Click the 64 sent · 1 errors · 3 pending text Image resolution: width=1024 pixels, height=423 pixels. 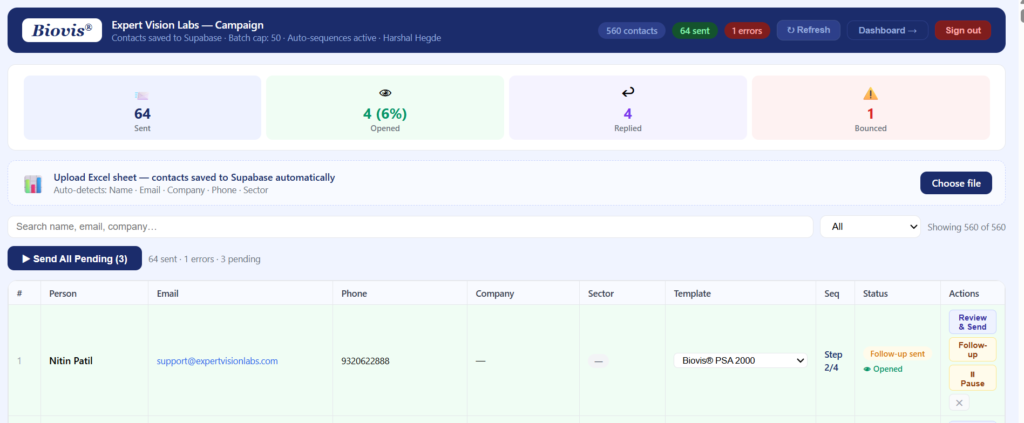click(x=204, y=259)
